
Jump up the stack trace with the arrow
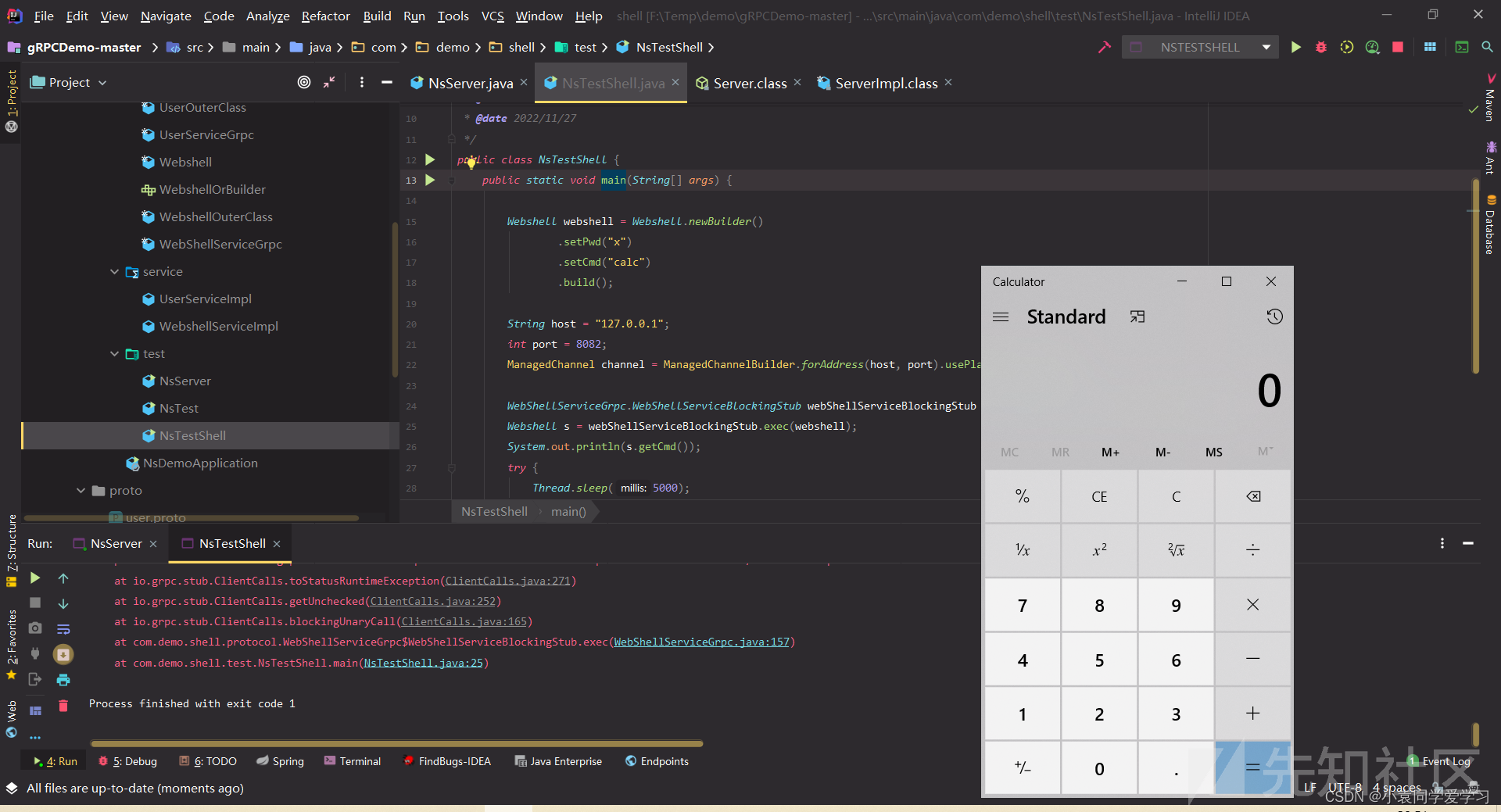pos(63,578)
